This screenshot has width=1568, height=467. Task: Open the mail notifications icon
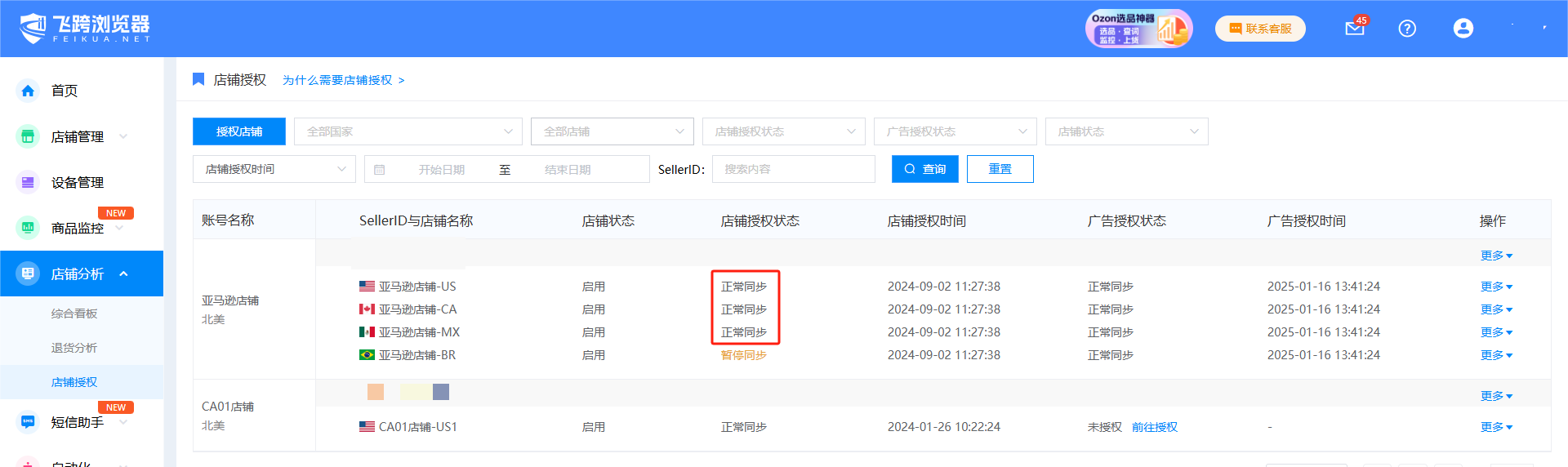1354,29
